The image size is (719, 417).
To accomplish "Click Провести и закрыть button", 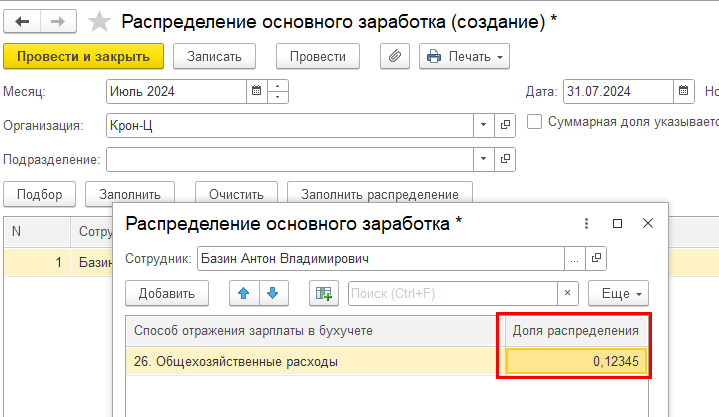I will tap(83, 56).
